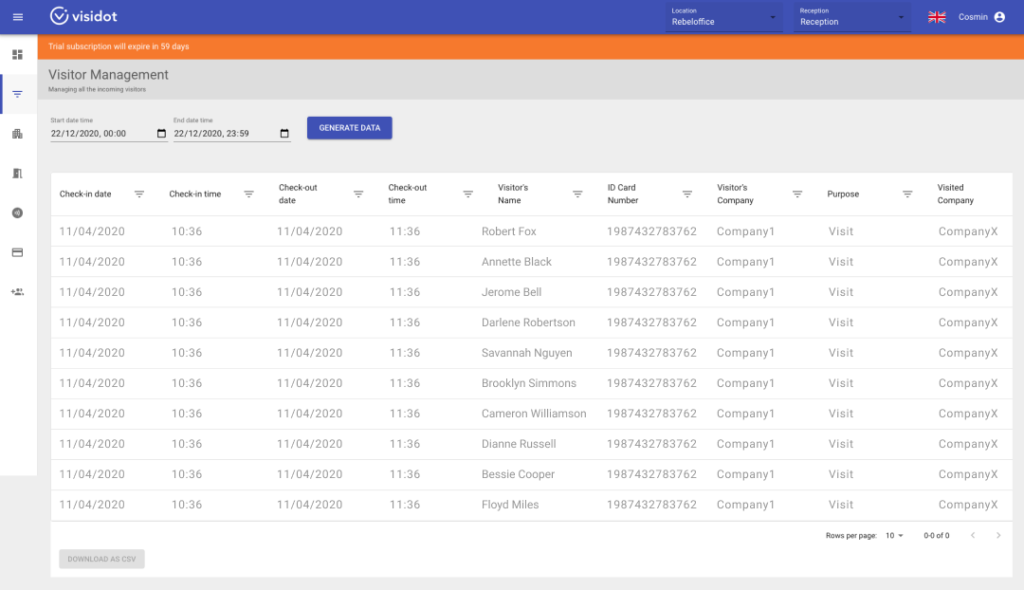Image resolution: width=1024 pixels, height=590 pixels.
Task: Sort by Visitor's Company header
Action: [x=735, y=194]
